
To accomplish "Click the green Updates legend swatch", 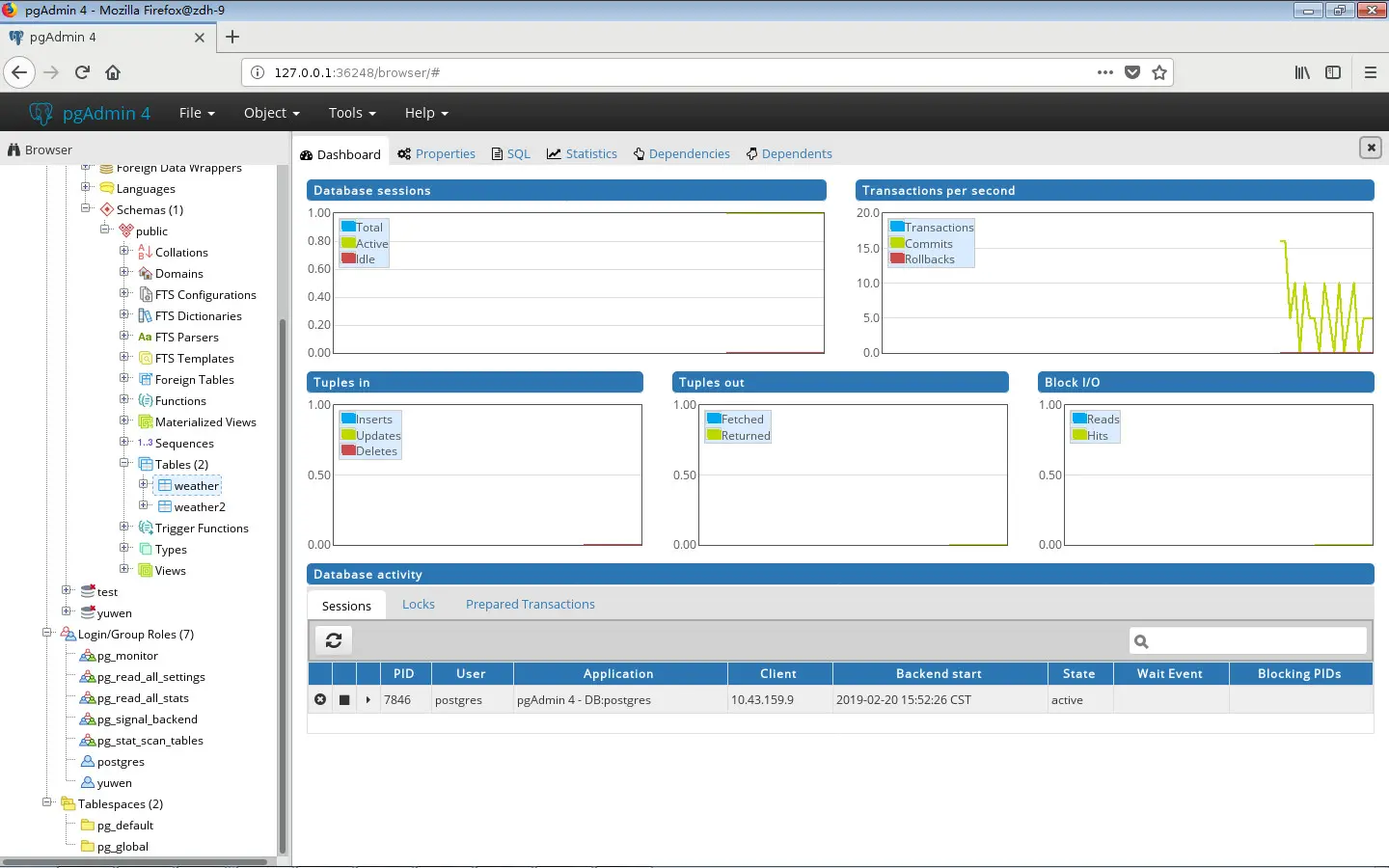I will [x=348, y=435].
